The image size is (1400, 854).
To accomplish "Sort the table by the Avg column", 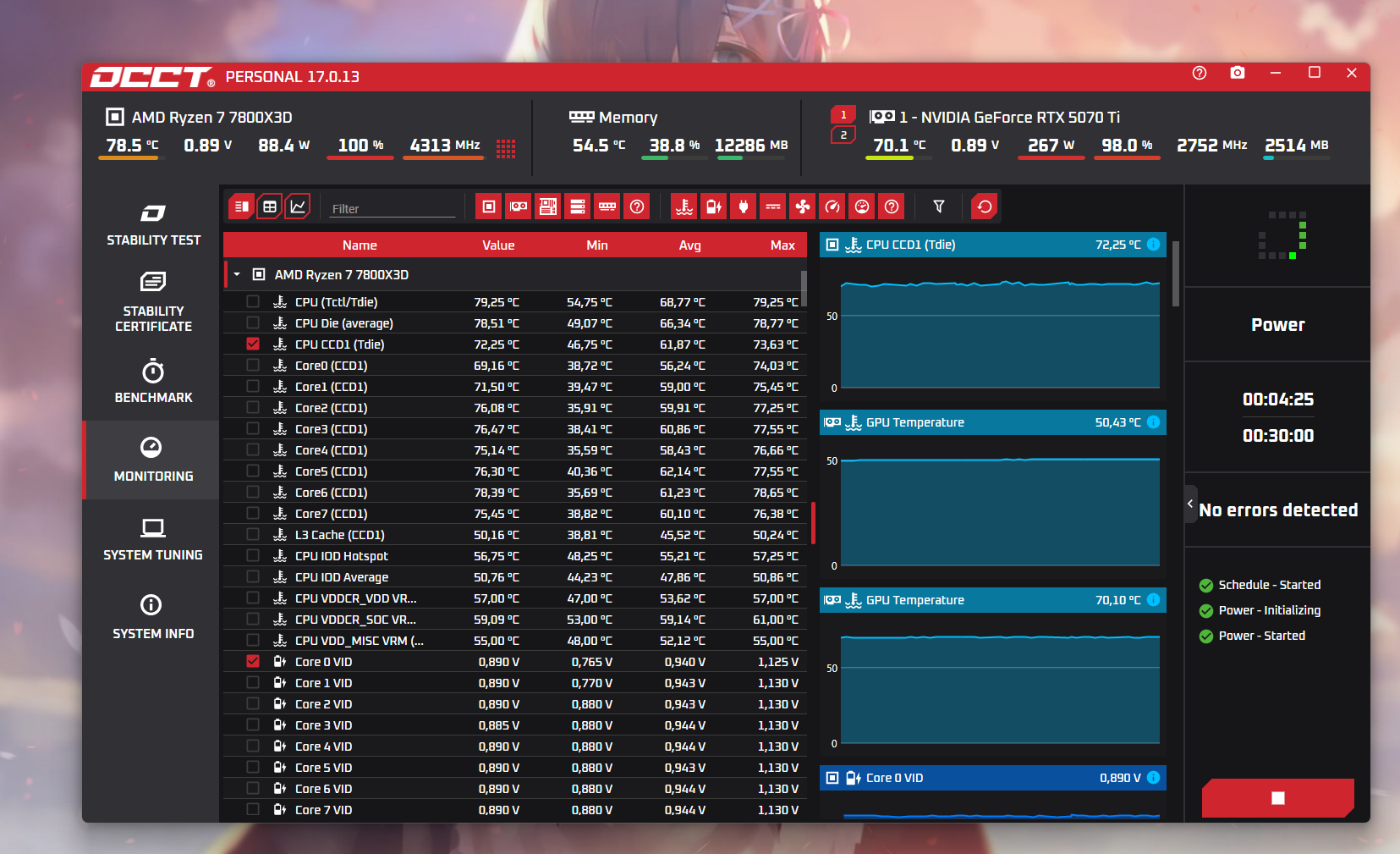I will coord(689,245).
